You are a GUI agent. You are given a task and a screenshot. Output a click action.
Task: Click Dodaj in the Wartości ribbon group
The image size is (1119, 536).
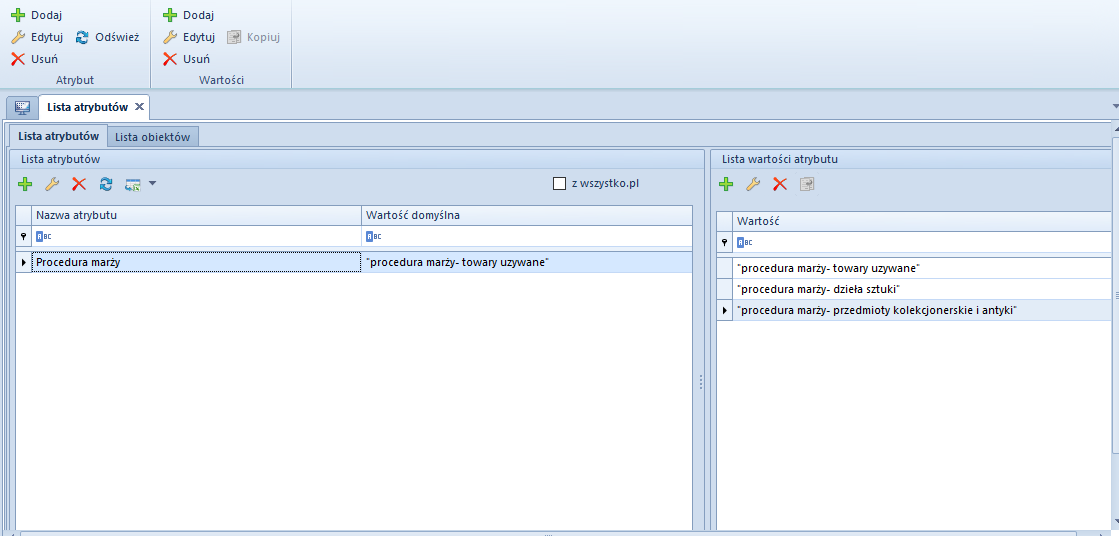click(x=188, y=15)
